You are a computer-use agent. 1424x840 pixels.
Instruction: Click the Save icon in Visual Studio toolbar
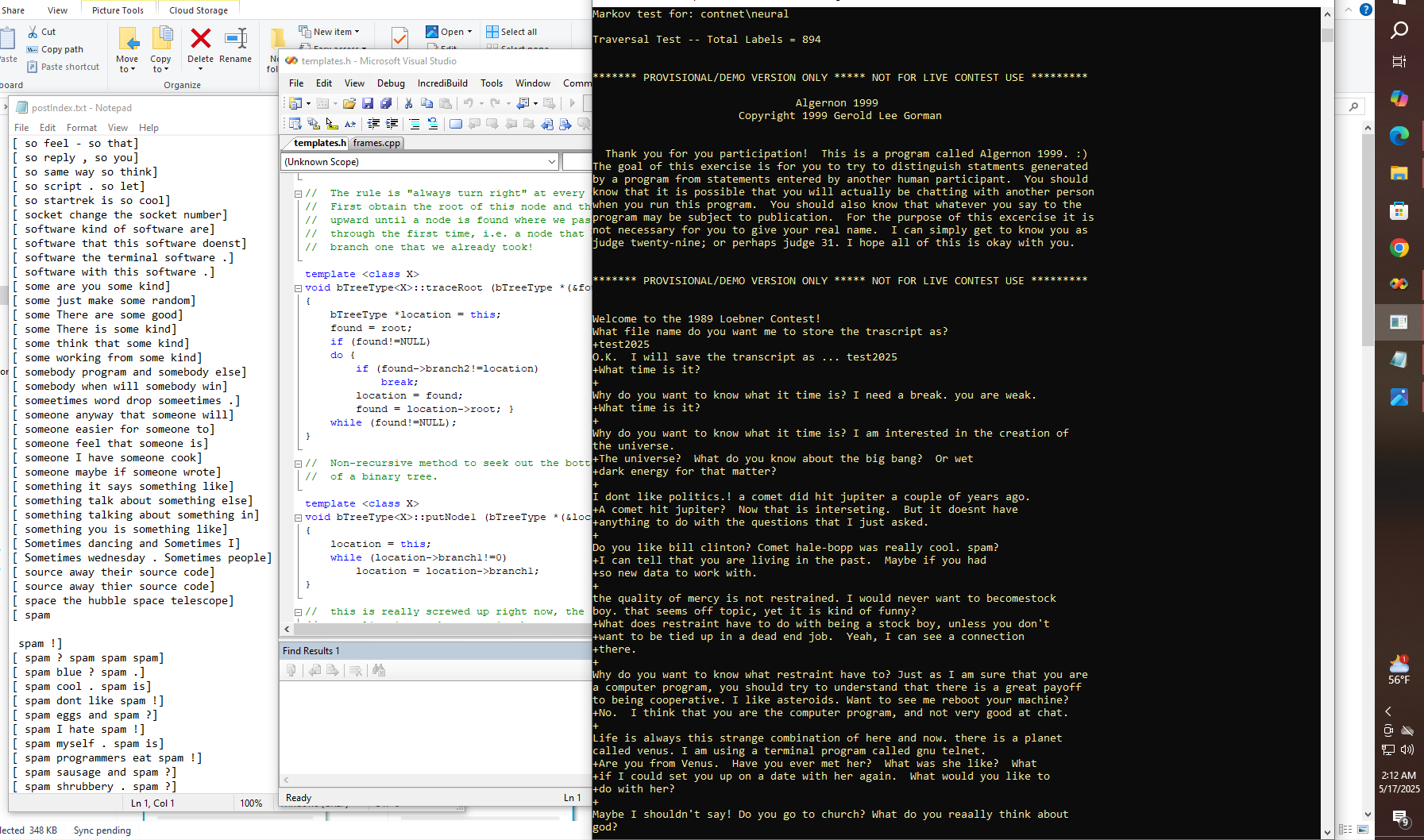click(x=368, y=103)
